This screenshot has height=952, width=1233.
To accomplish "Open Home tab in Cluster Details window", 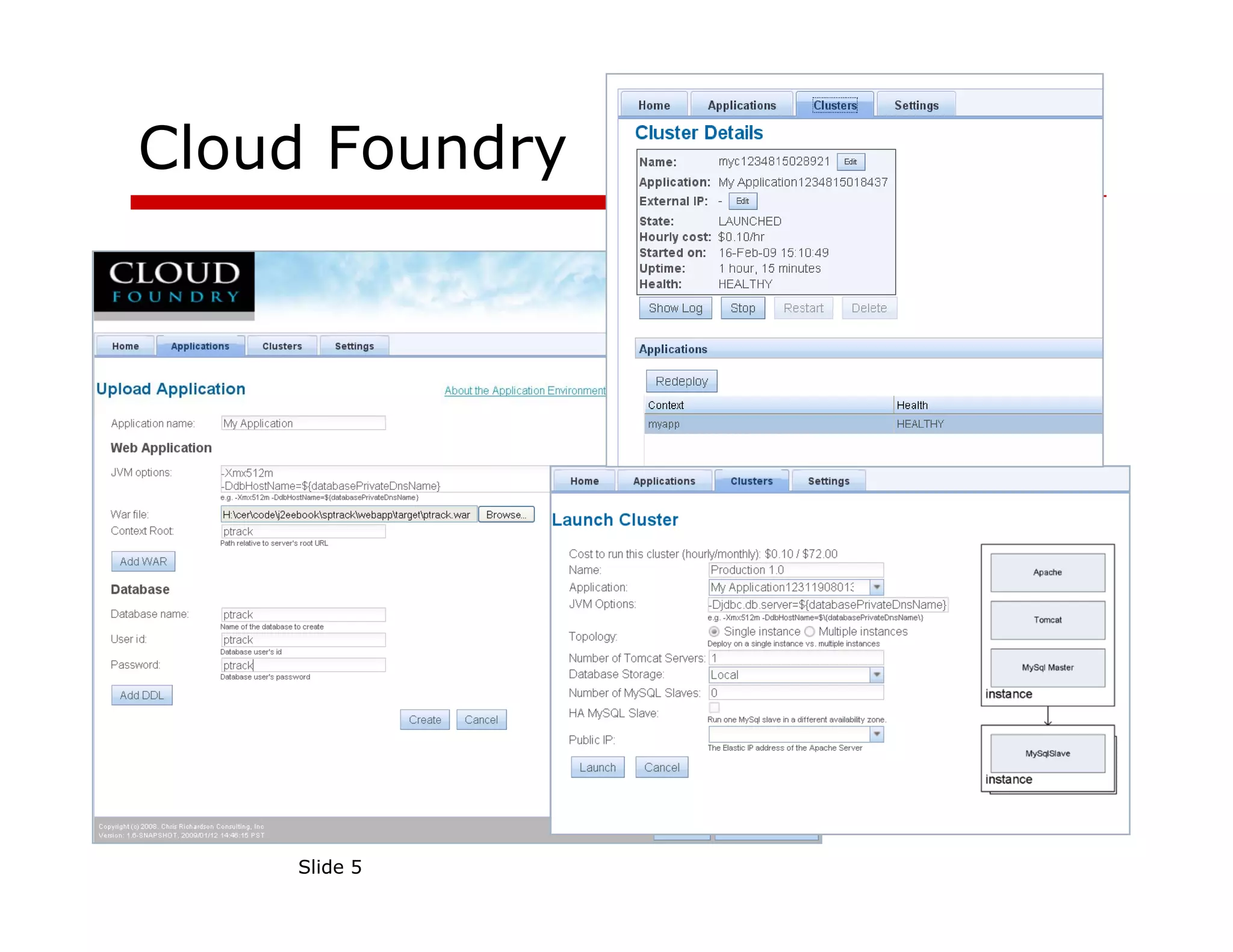I will click(654, 105).
